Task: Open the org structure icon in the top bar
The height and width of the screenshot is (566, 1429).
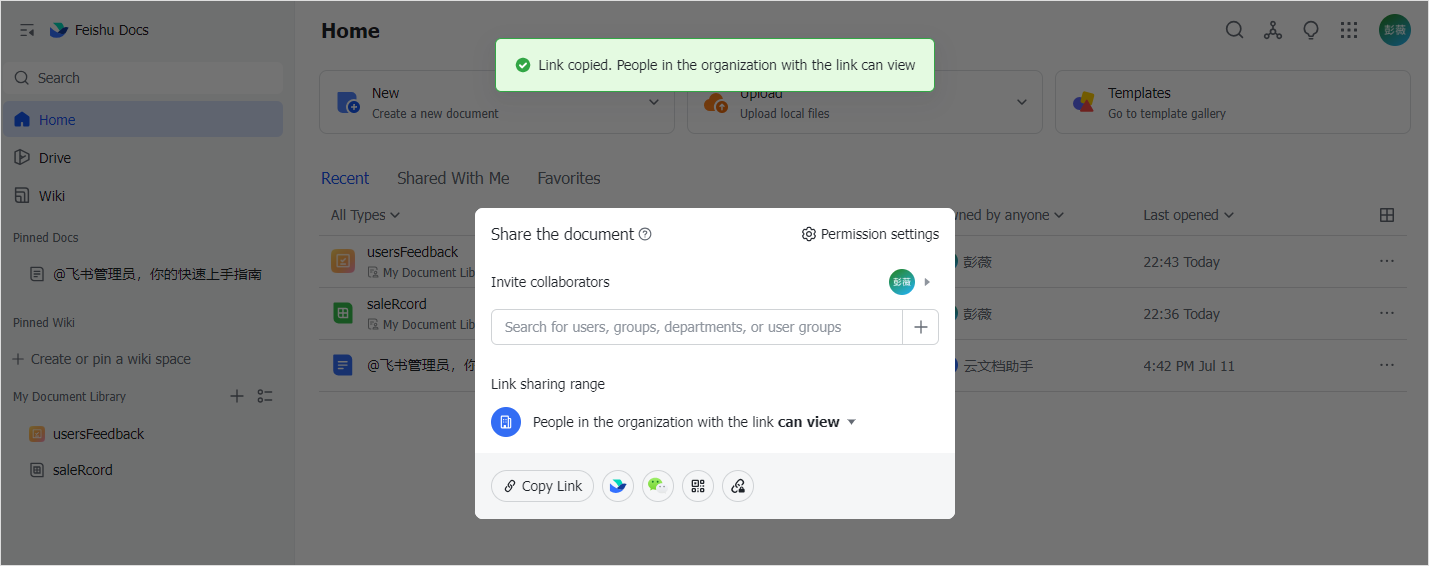Action: (x=1273, y=30)
